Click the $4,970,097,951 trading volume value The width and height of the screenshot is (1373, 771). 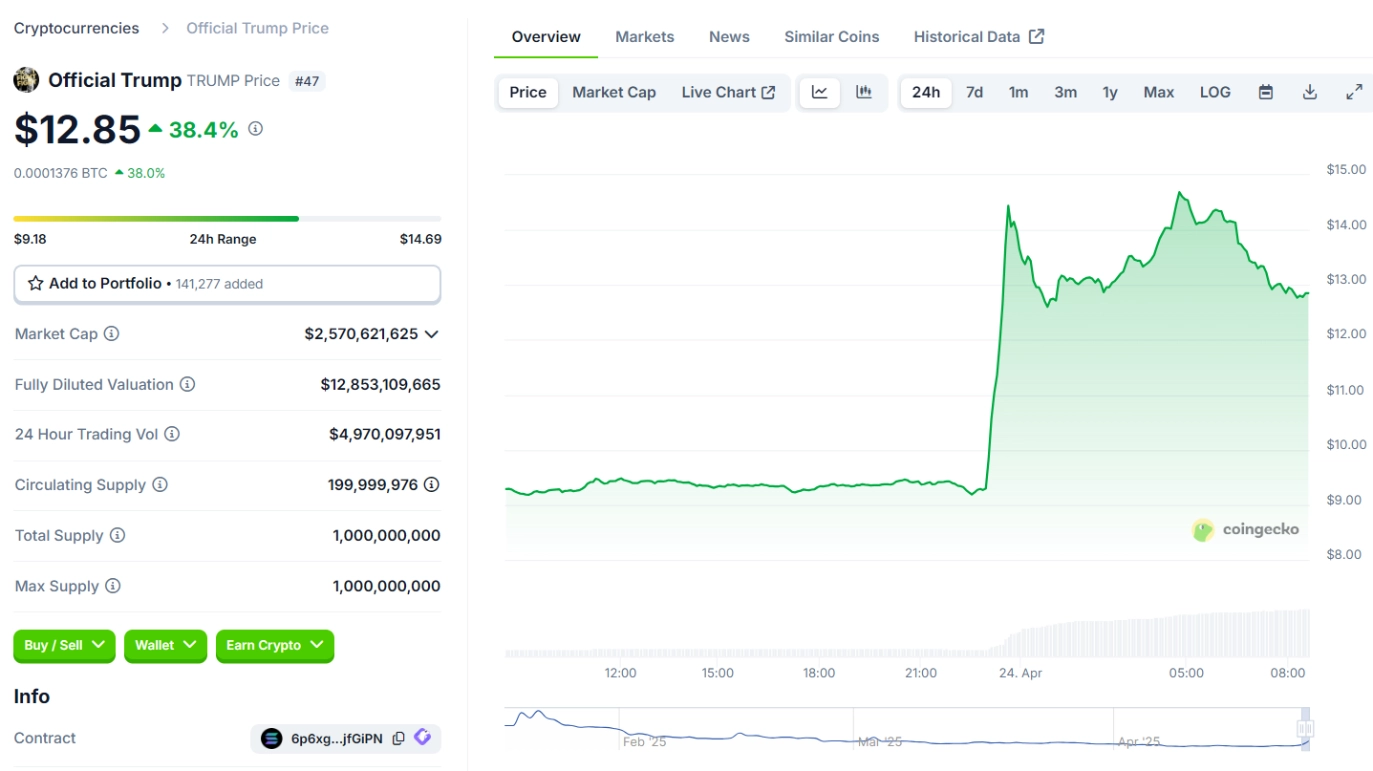385,434
